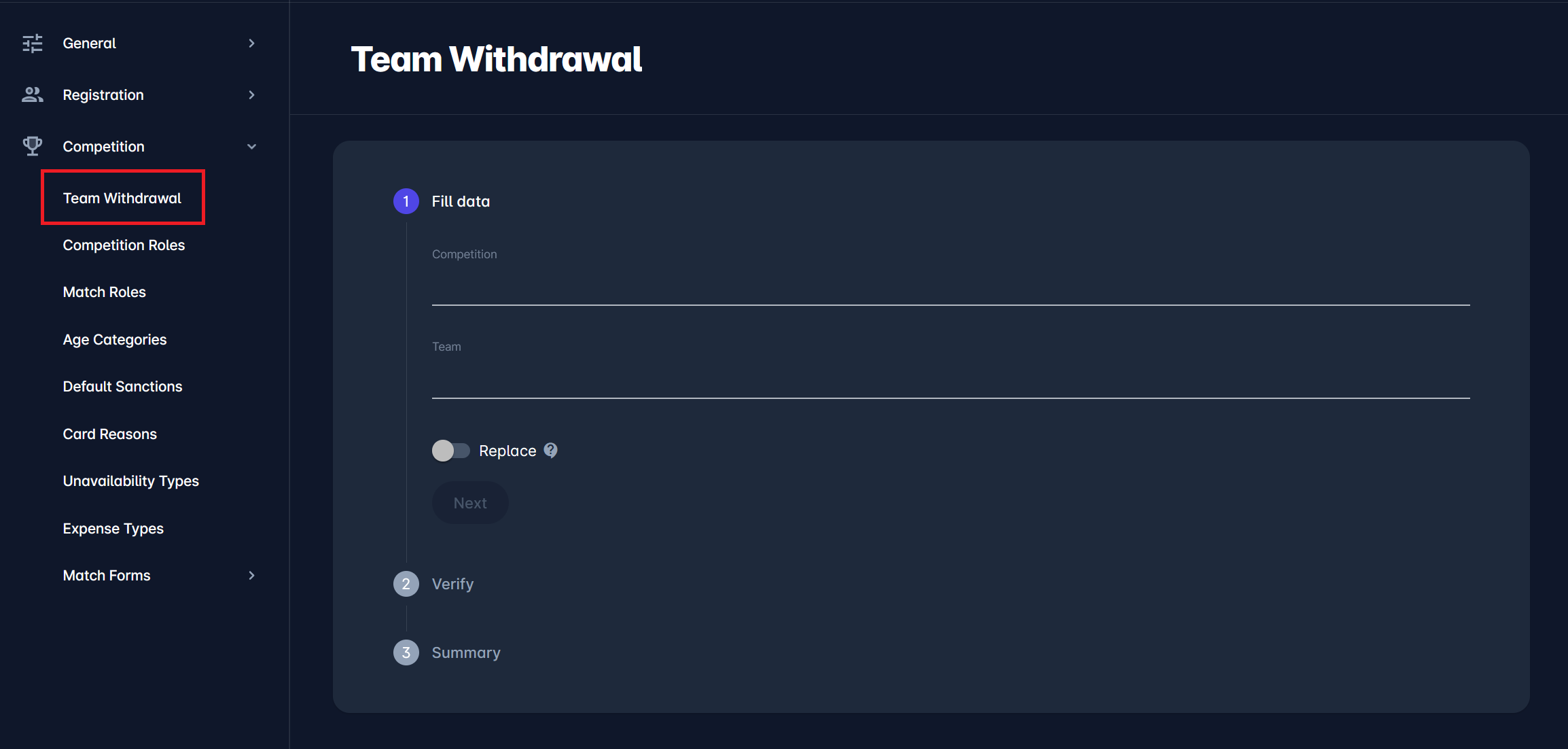This screenshot has width=1568, height=749.
Task: Click the Registration people icon
Action: [32, 95]
